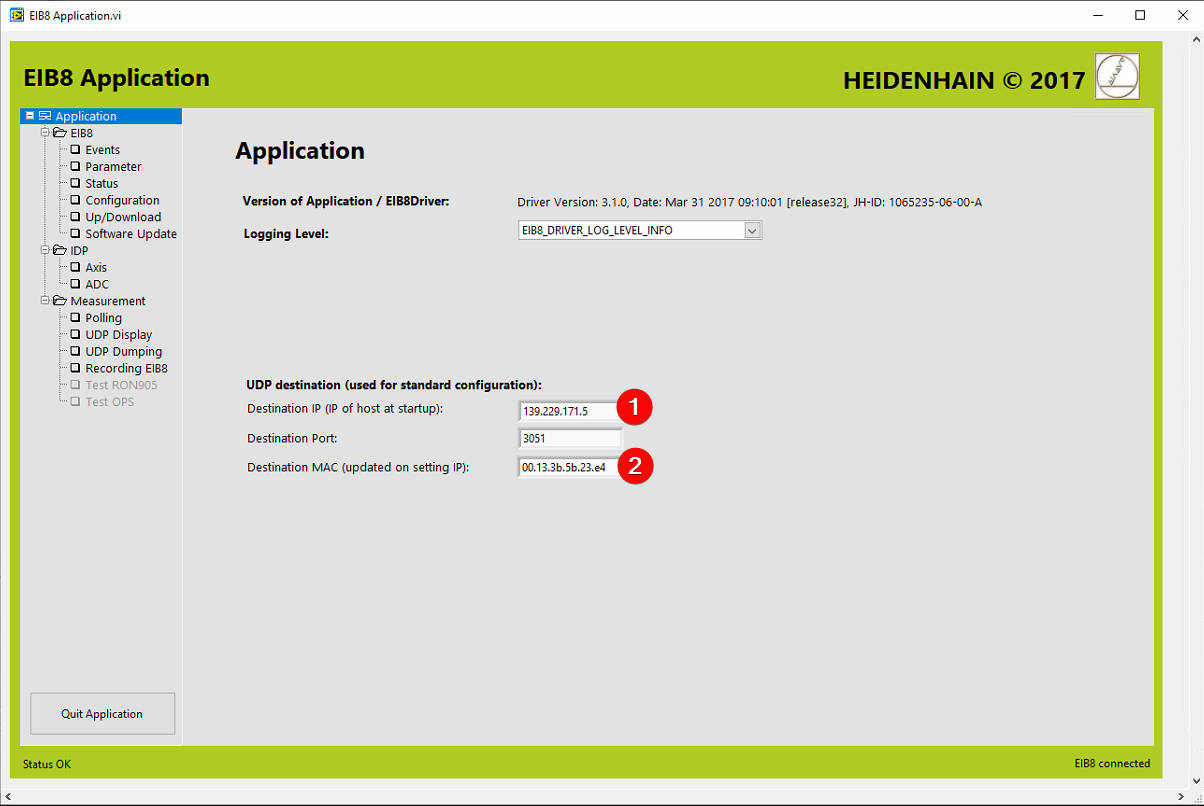Viewport: 1204px width, 806px height.
Task: Click the 'Logging Level:' label
Action: point(286,234)
